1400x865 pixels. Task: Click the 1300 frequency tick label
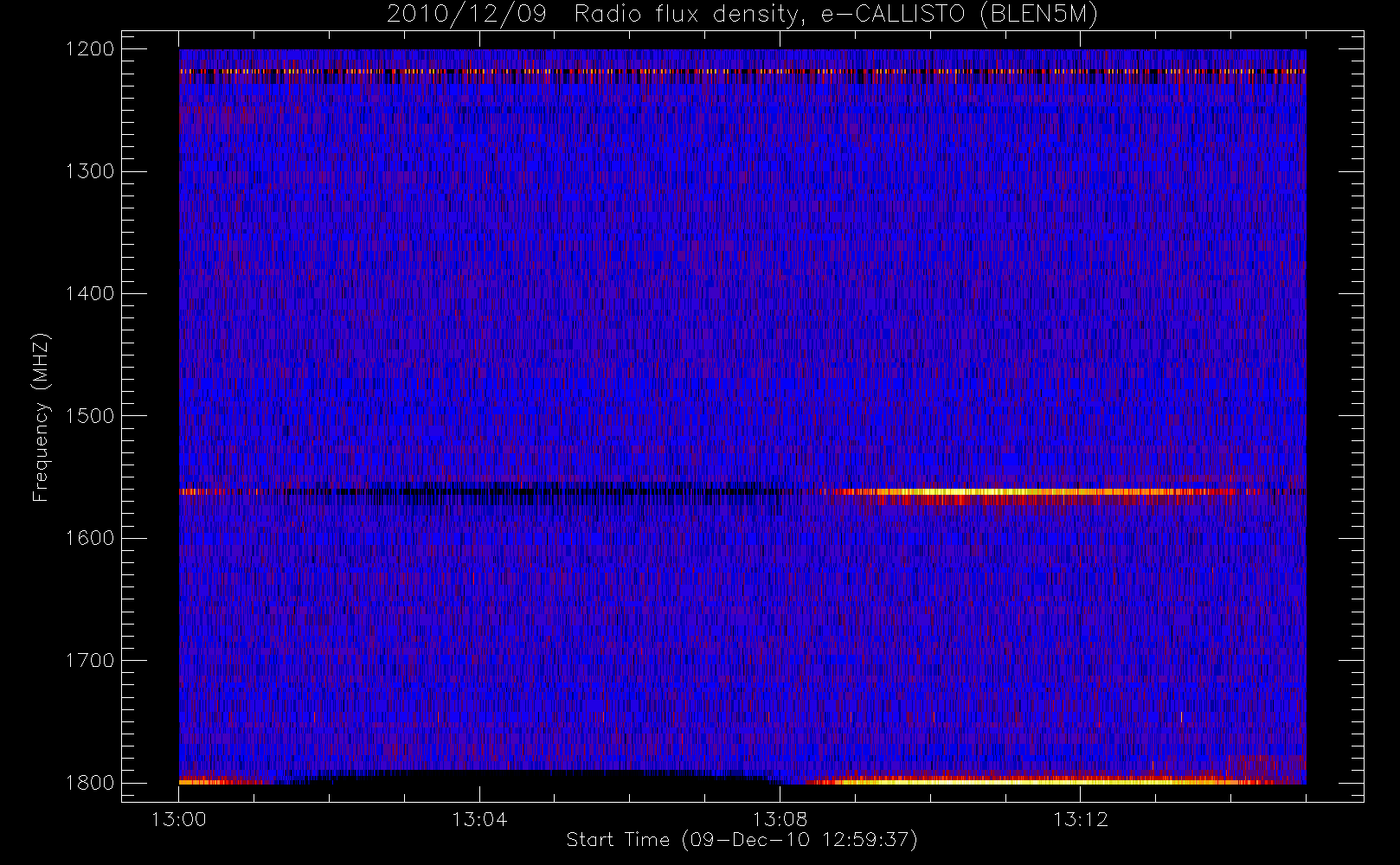tap(90, 171)
